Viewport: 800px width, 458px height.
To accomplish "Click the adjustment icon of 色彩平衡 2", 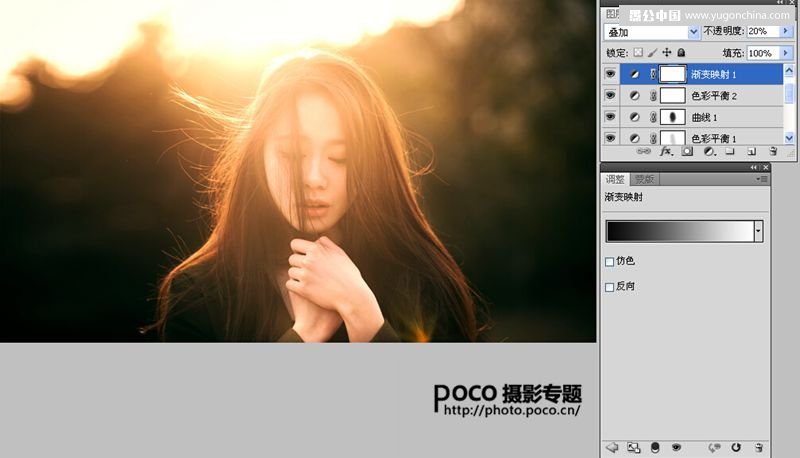I will click(634, 95).
